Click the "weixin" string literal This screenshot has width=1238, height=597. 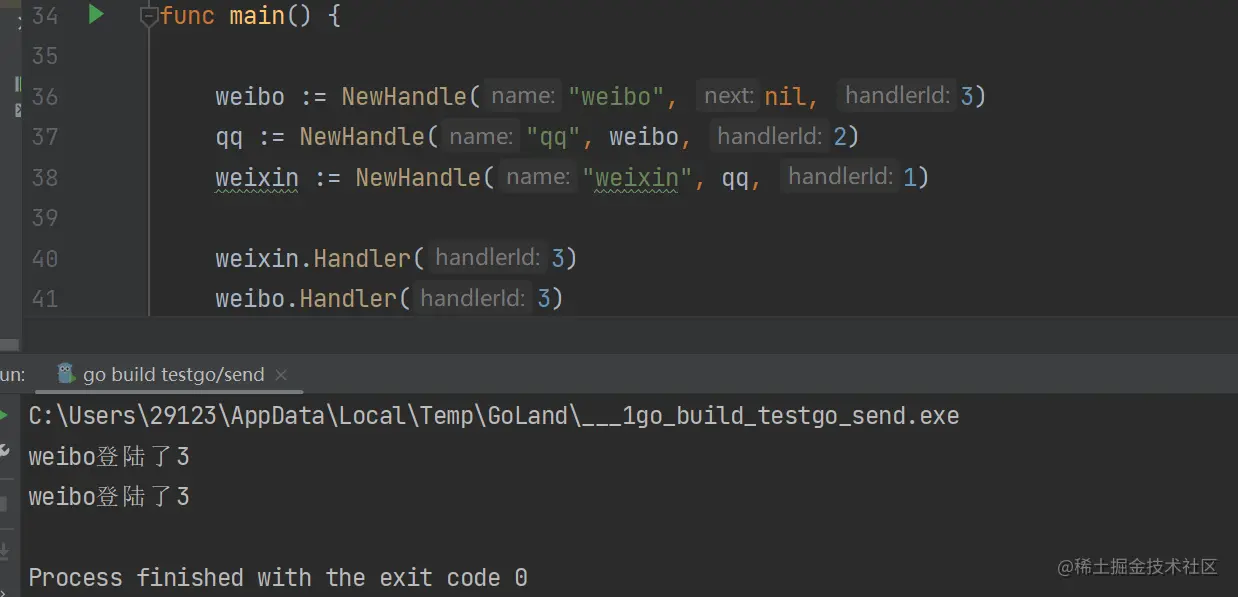click(x=637, y=178)
